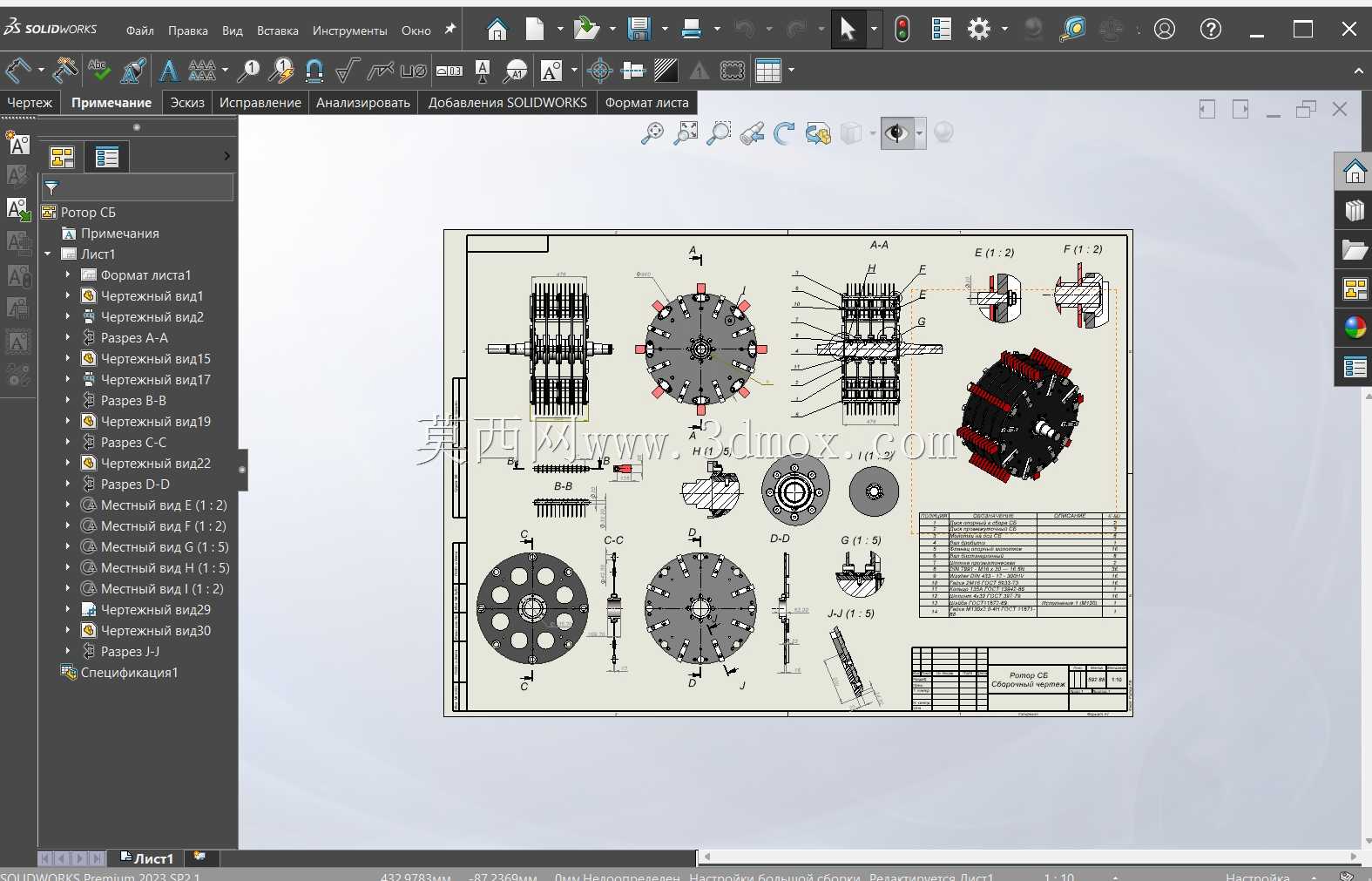
Task: Toggle the Hide/Show Items eye button
Action: click(x=896, y=133)
